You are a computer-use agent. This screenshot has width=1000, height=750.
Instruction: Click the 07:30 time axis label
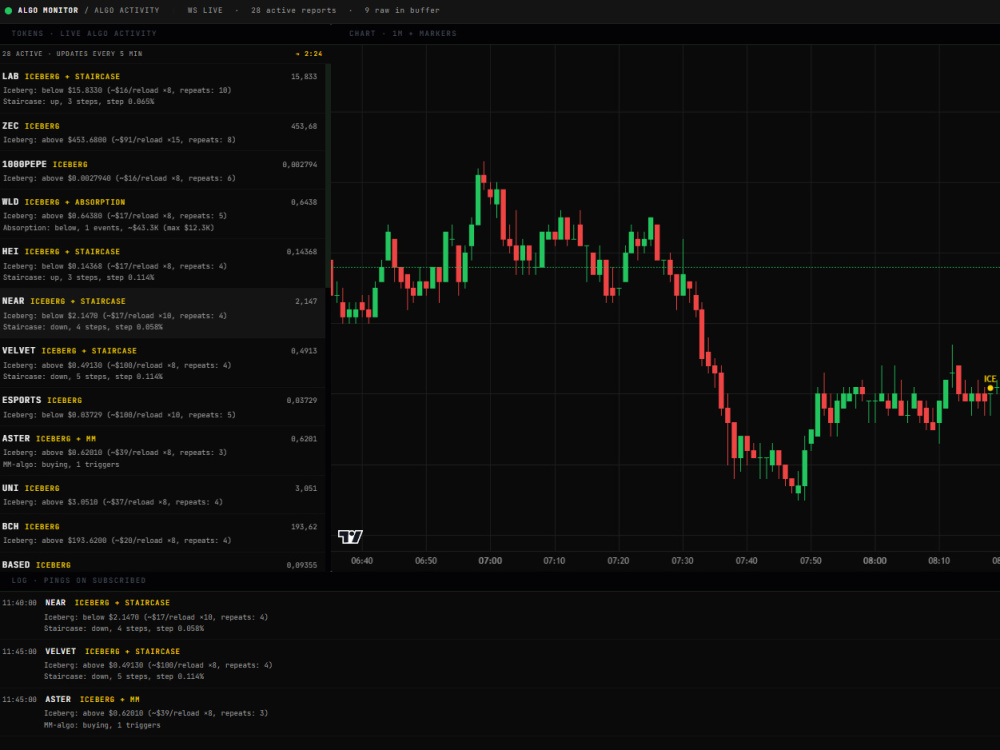[x=682, y=561]
